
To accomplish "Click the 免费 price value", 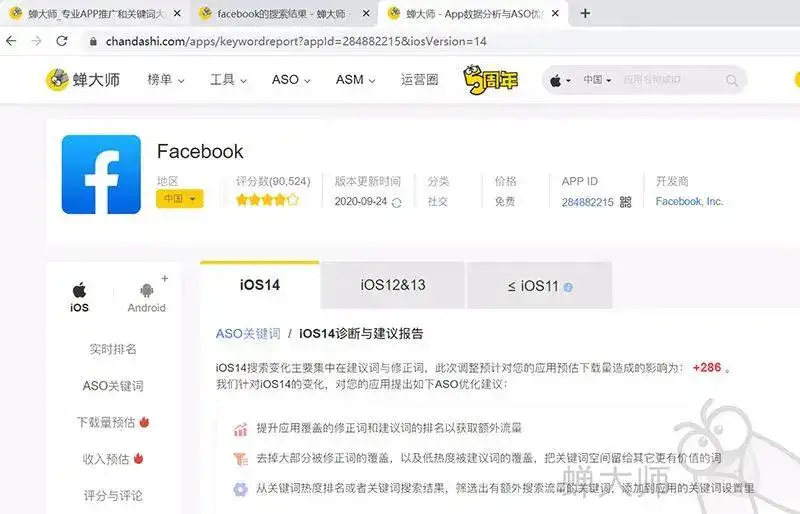I will point(505,202).
